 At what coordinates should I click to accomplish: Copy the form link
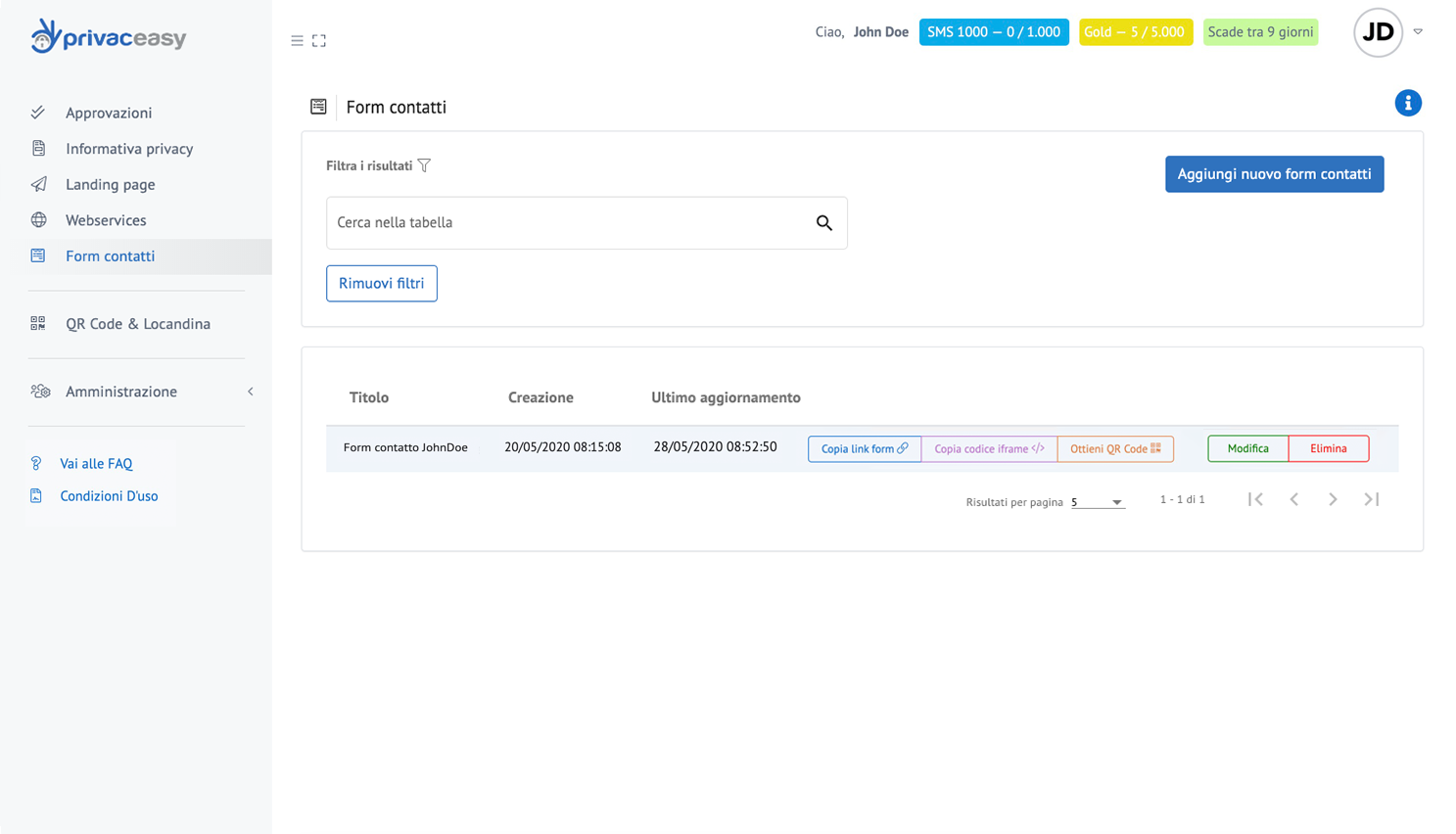point(864,448)
